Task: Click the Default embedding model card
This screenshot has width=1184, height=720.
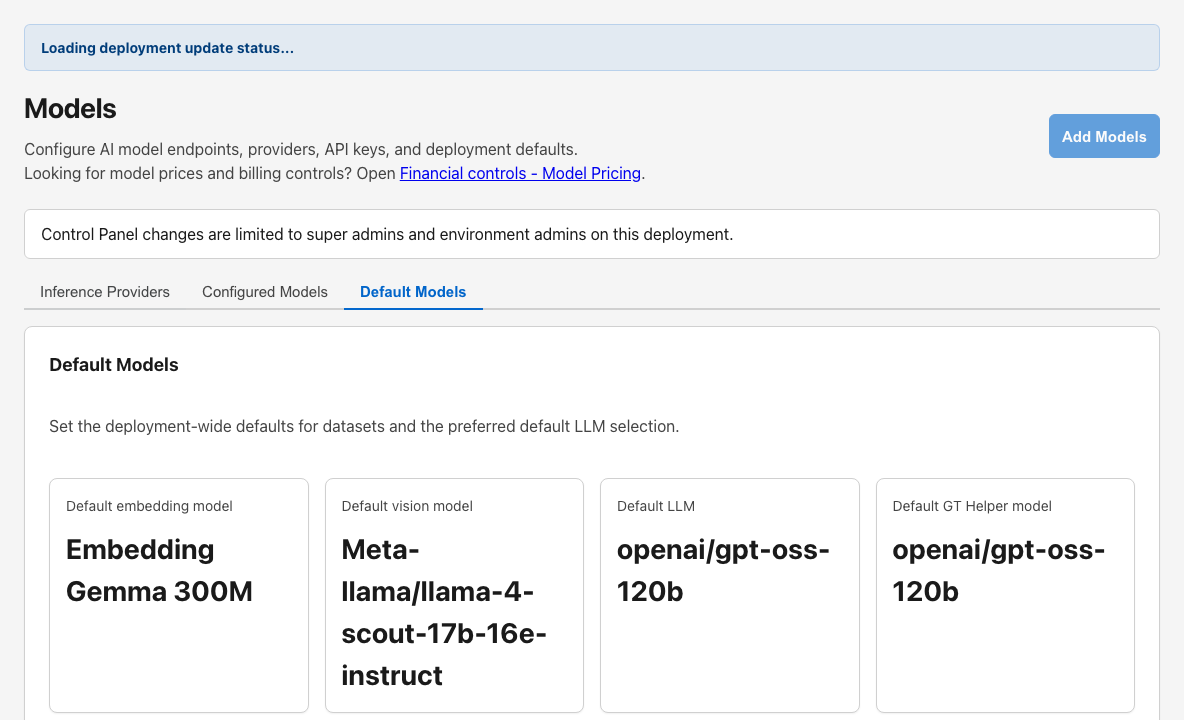Action: (179, 595)
